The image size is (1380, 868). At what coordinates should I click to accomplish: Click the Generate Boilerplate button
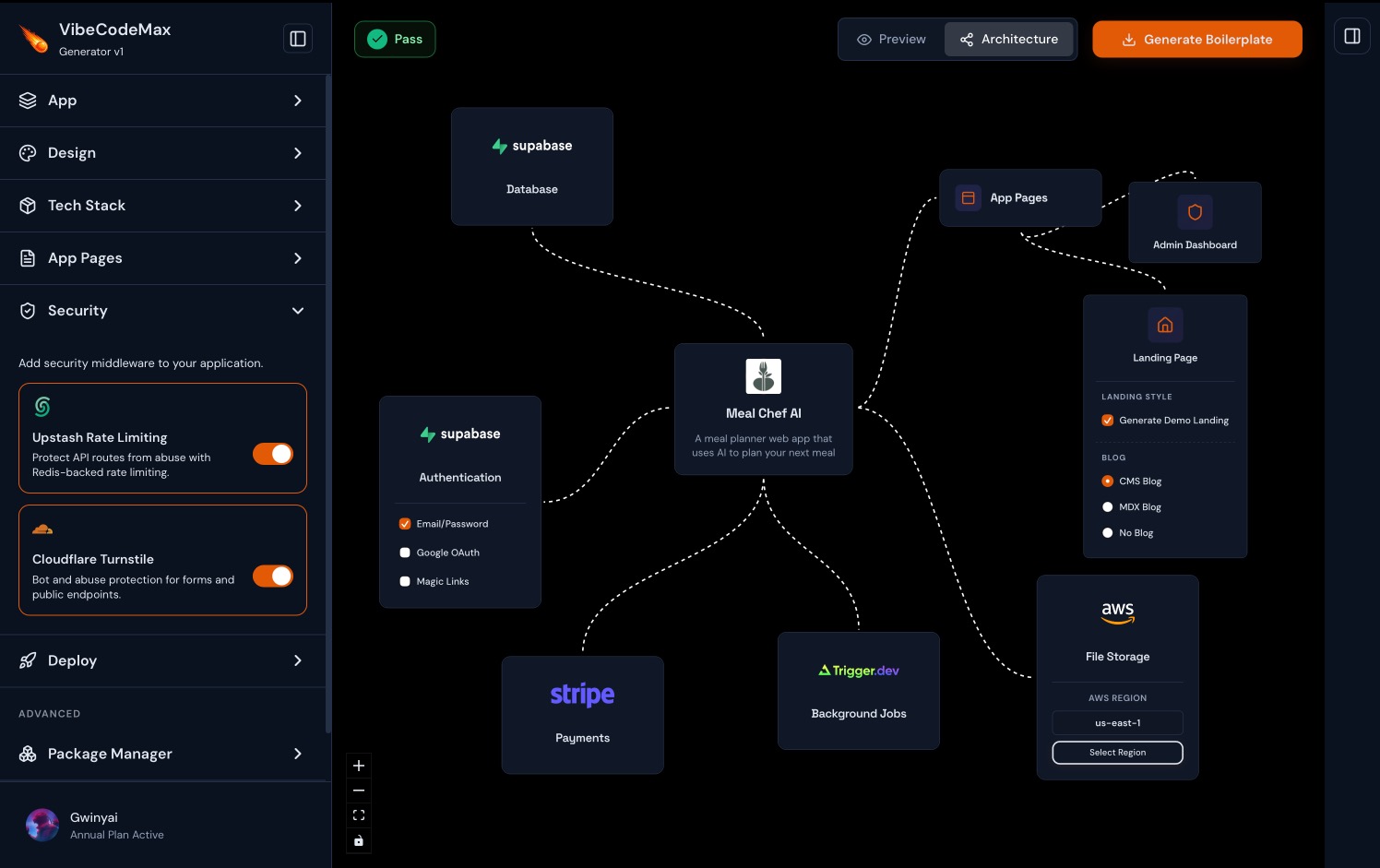click(1197, 40)
